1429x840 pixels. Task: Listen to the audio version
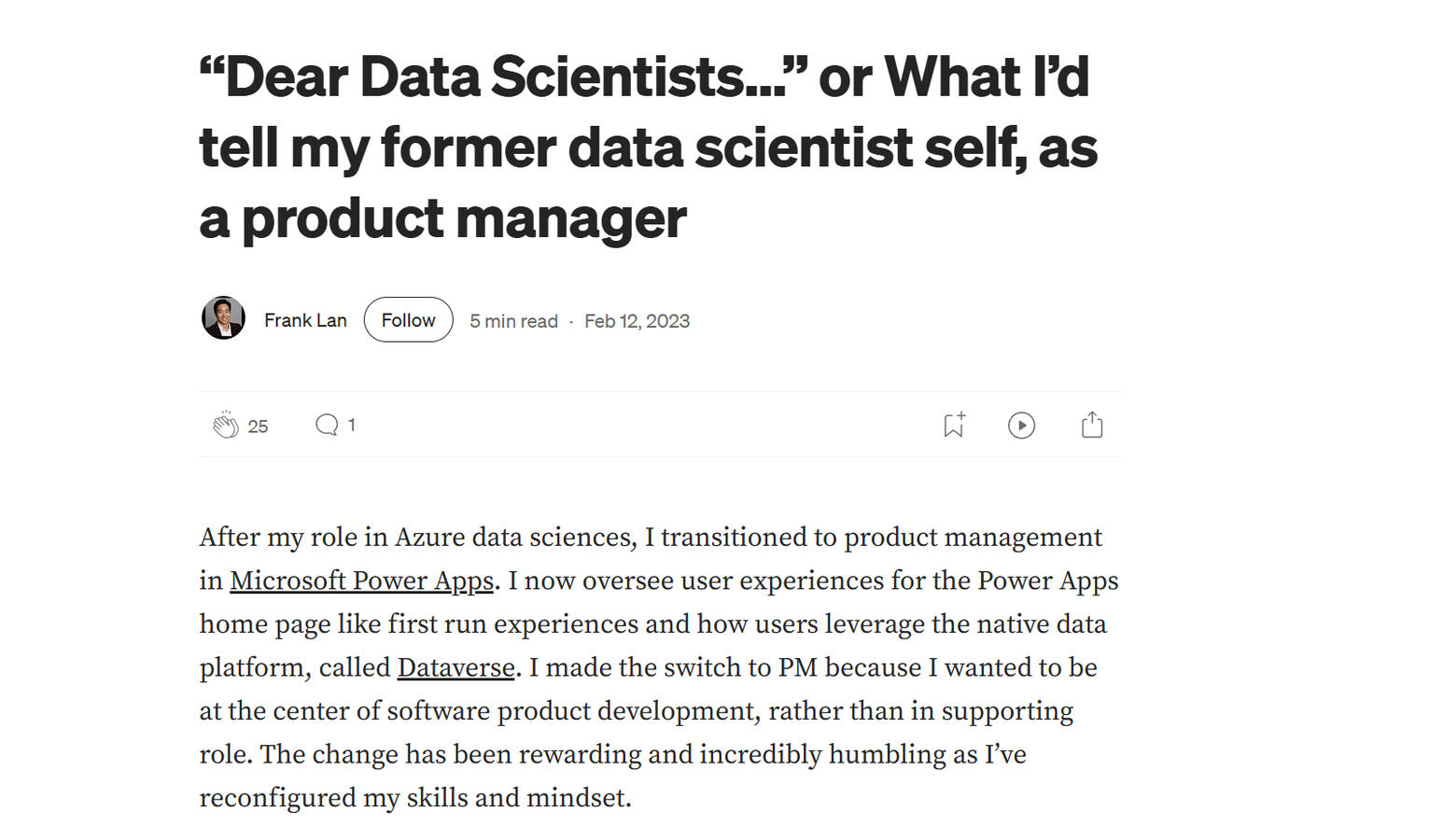pyautogui.click(x=1022, y=425)
